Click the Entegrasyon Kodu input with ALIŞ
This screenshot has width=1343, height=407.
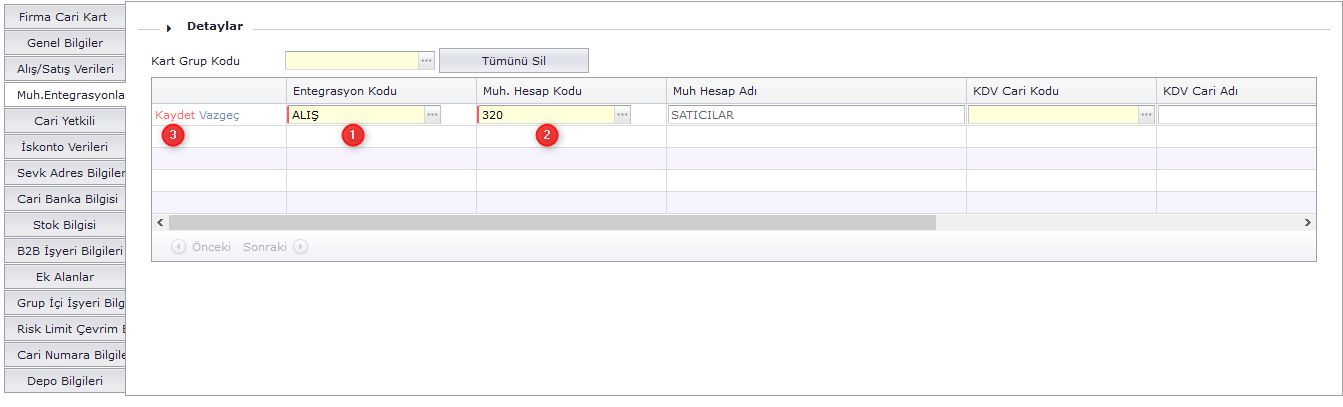(x=355, y=115)
